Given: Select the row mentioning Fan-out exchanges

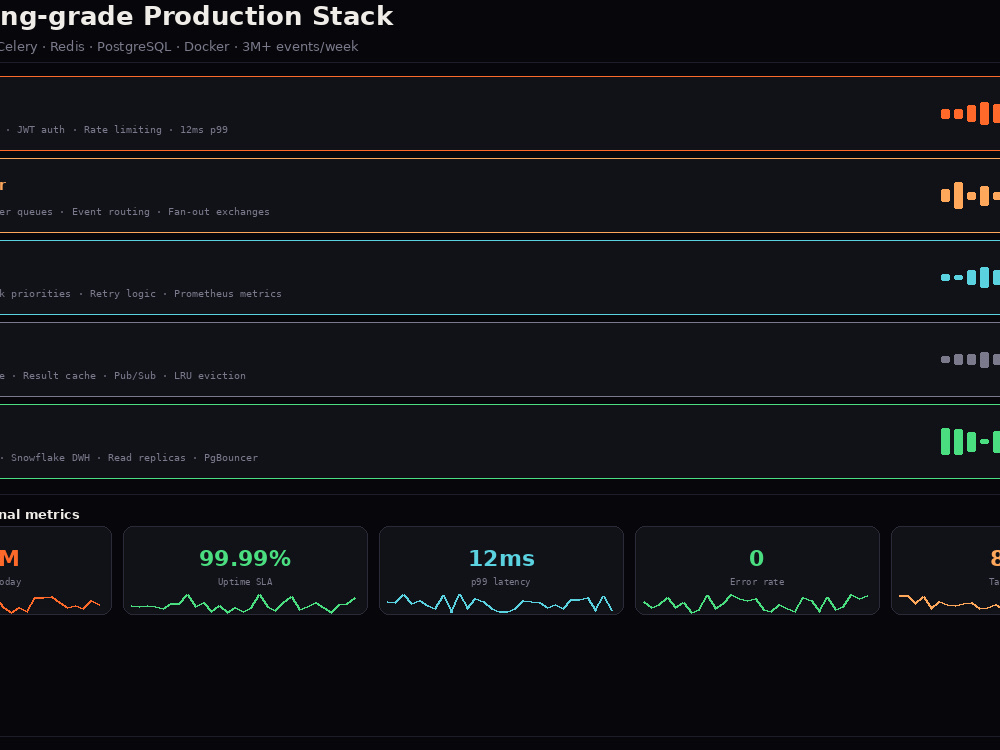Looking at the screenshot, I should [500, 196].
